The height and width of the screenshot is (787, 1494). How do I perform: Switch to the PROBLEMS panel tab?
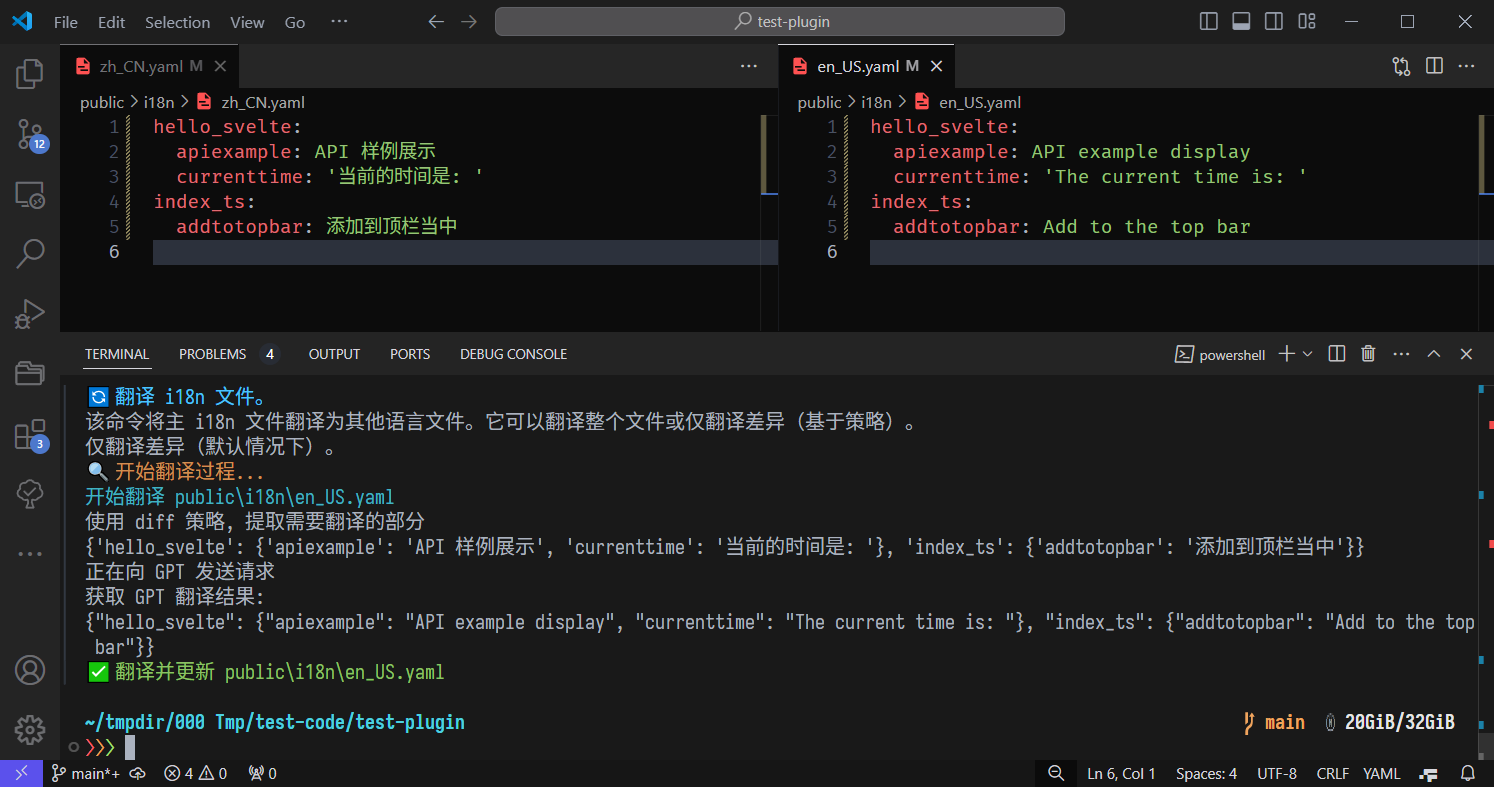212,354
